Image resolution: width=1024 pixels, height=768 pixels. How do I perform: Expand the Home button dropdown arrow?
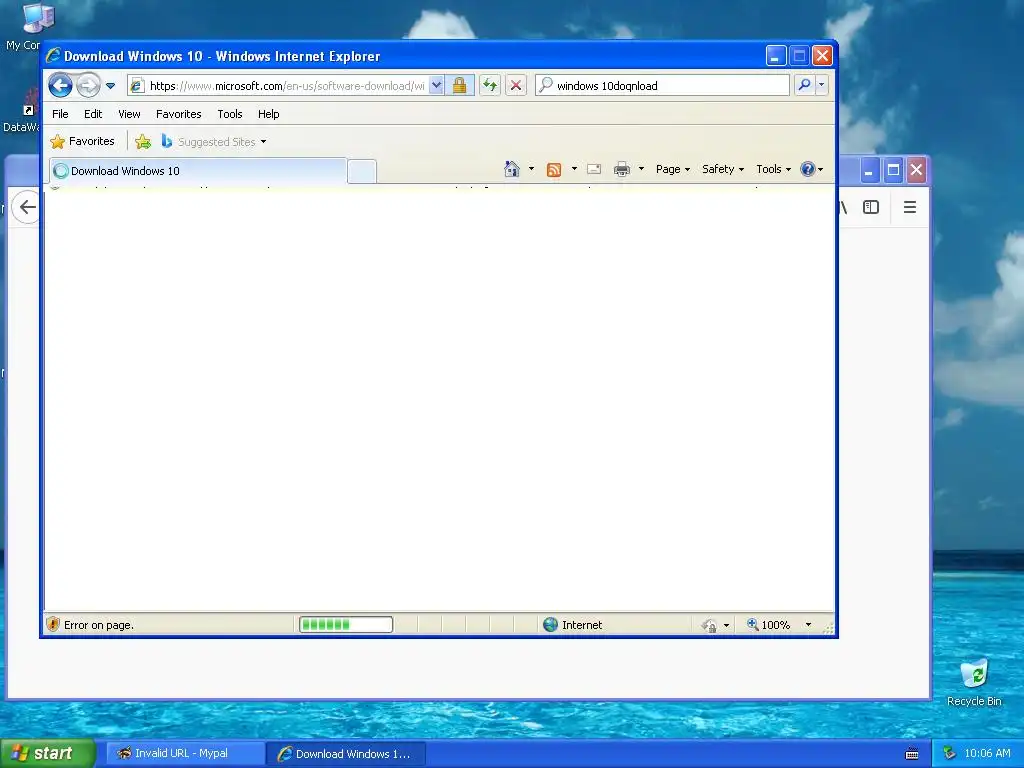[x=532, y=169]
